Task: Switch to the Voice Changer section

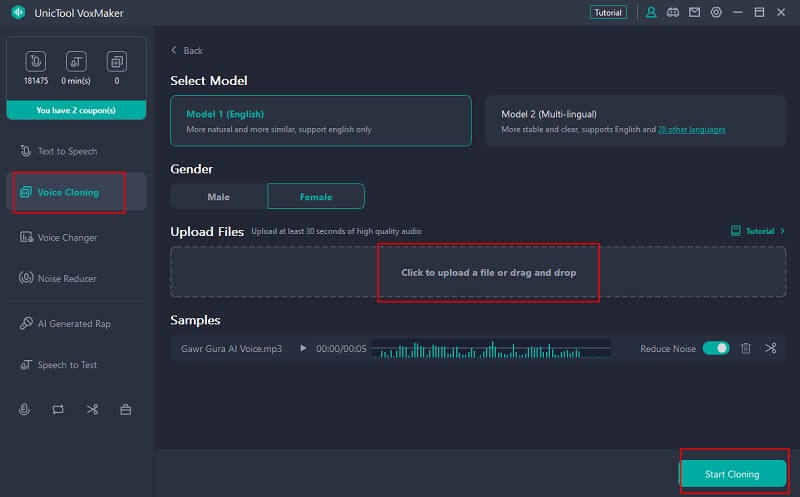Action: [x=67, y=238]
